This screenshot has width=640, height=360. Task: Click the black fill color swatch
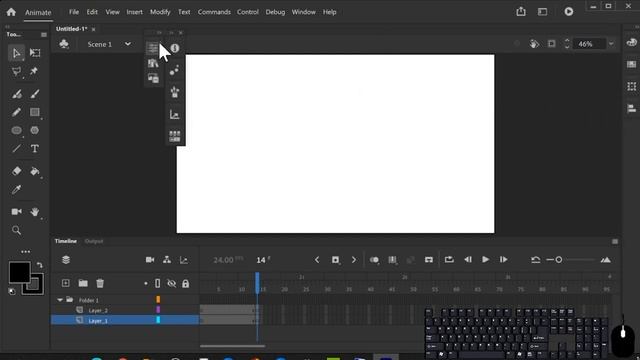(19, 272)
